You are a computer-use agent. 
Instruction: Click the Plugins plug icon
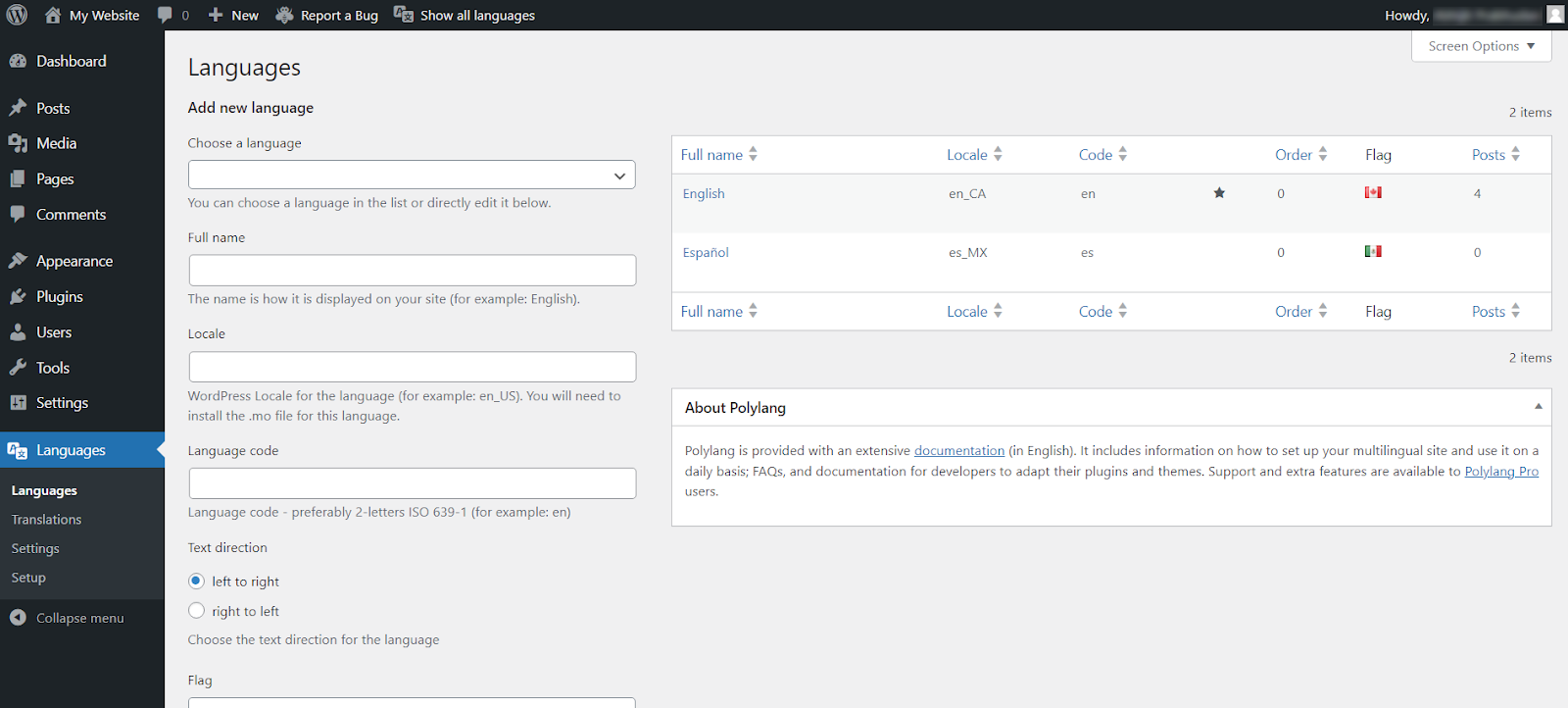(x=18, y=296)
